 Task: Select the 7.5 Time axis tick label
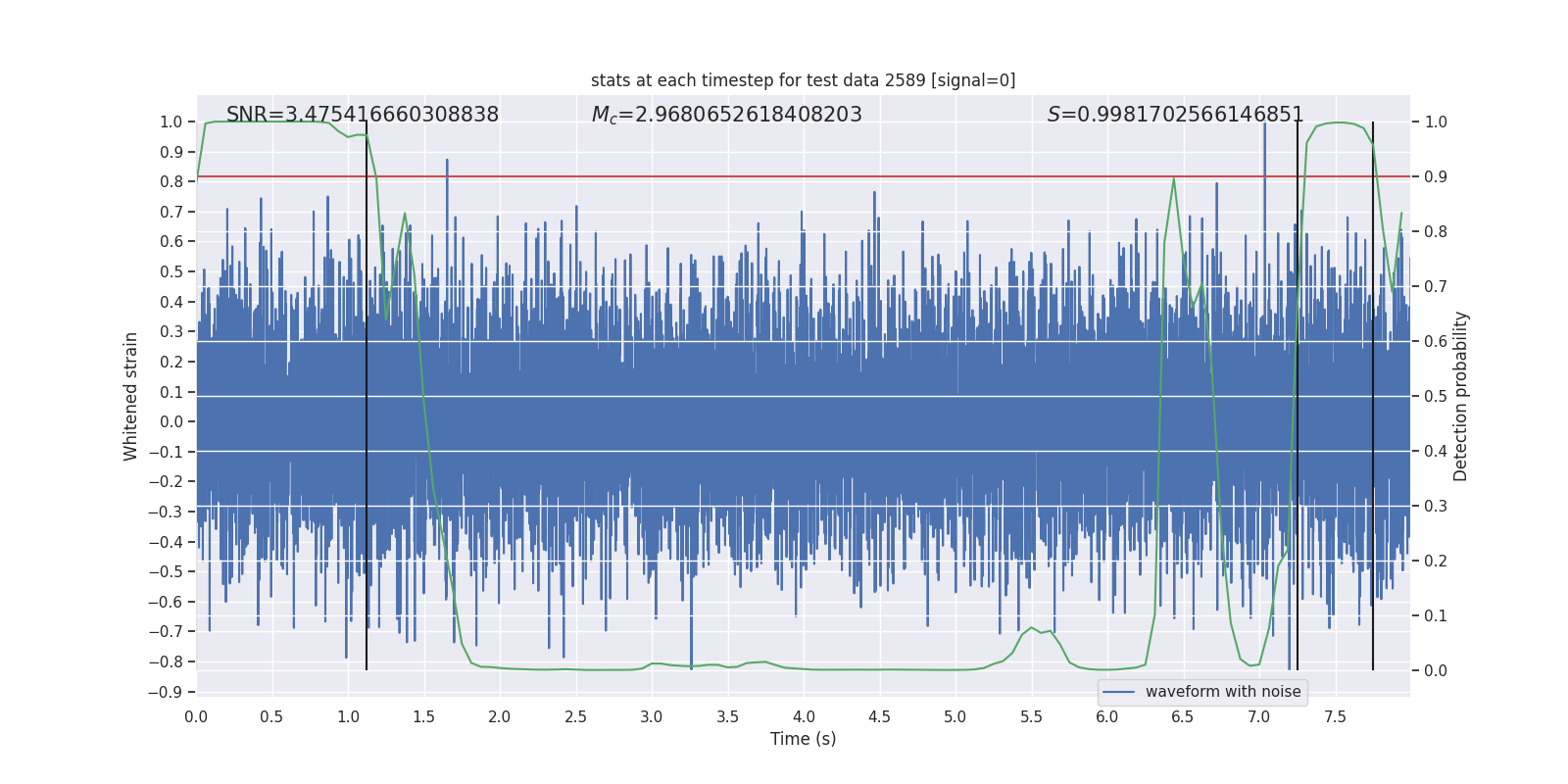(x=1335, y=716)
